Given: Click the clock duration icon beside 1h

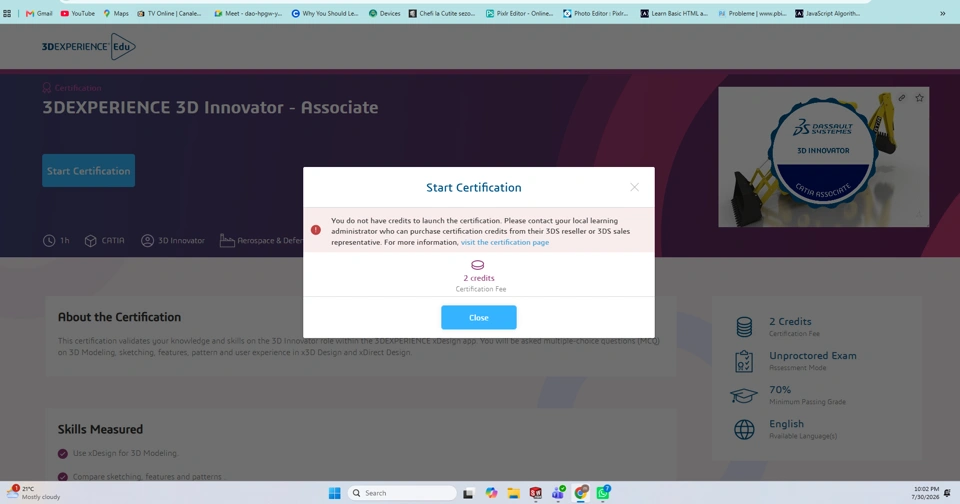Looking at the screenshot, I should (49, 241).
